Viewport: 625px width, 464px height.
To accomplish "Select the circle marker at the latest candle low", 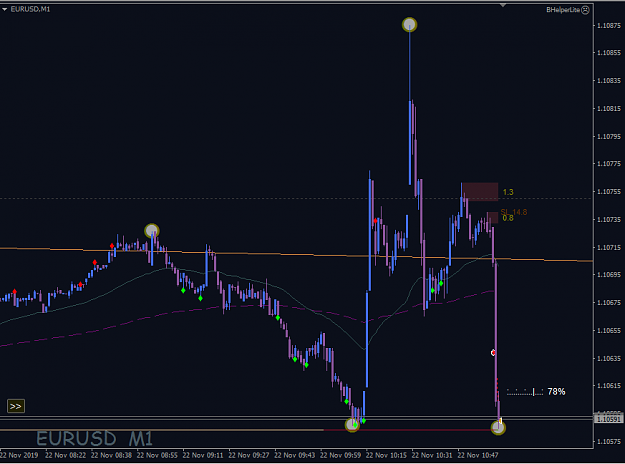I will point(498,428).
